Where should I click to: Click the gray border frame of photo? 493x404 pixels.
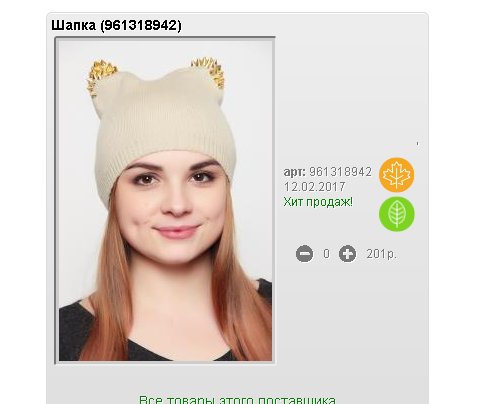coord(56,201)
